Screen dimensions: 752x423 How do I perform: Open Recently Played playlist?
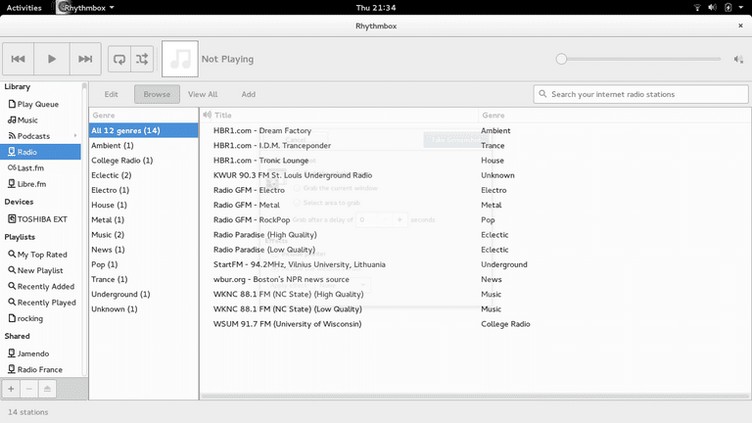click(x=40, y=302)
